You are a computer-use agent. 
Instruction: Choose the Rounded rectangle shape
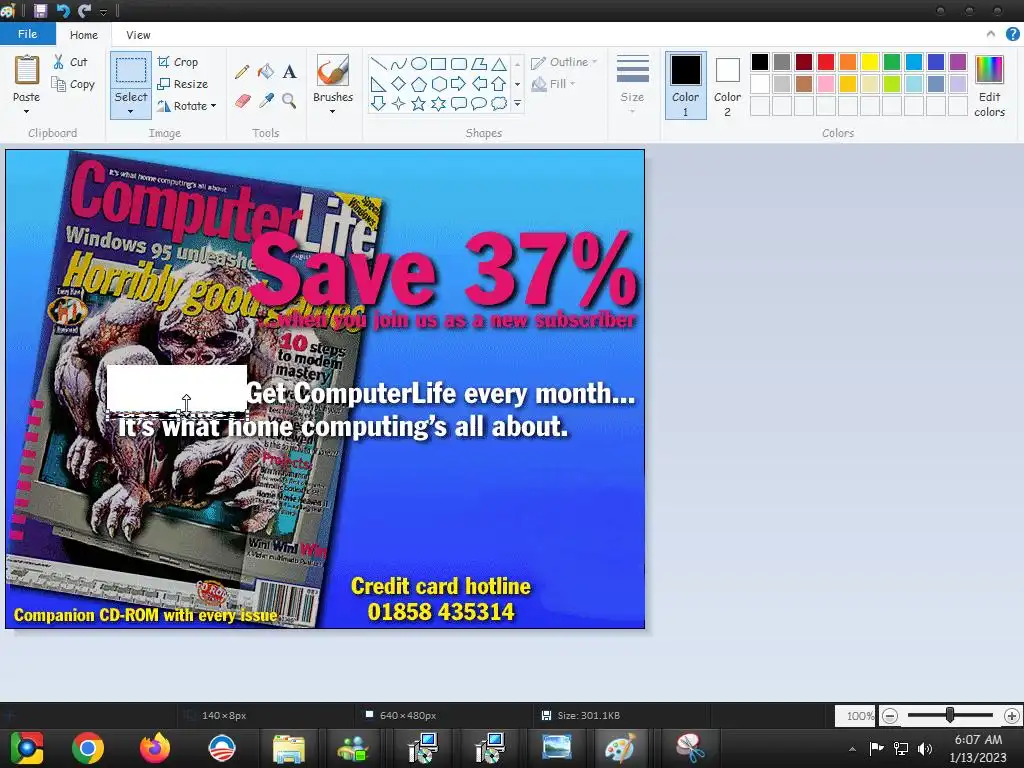459,63
